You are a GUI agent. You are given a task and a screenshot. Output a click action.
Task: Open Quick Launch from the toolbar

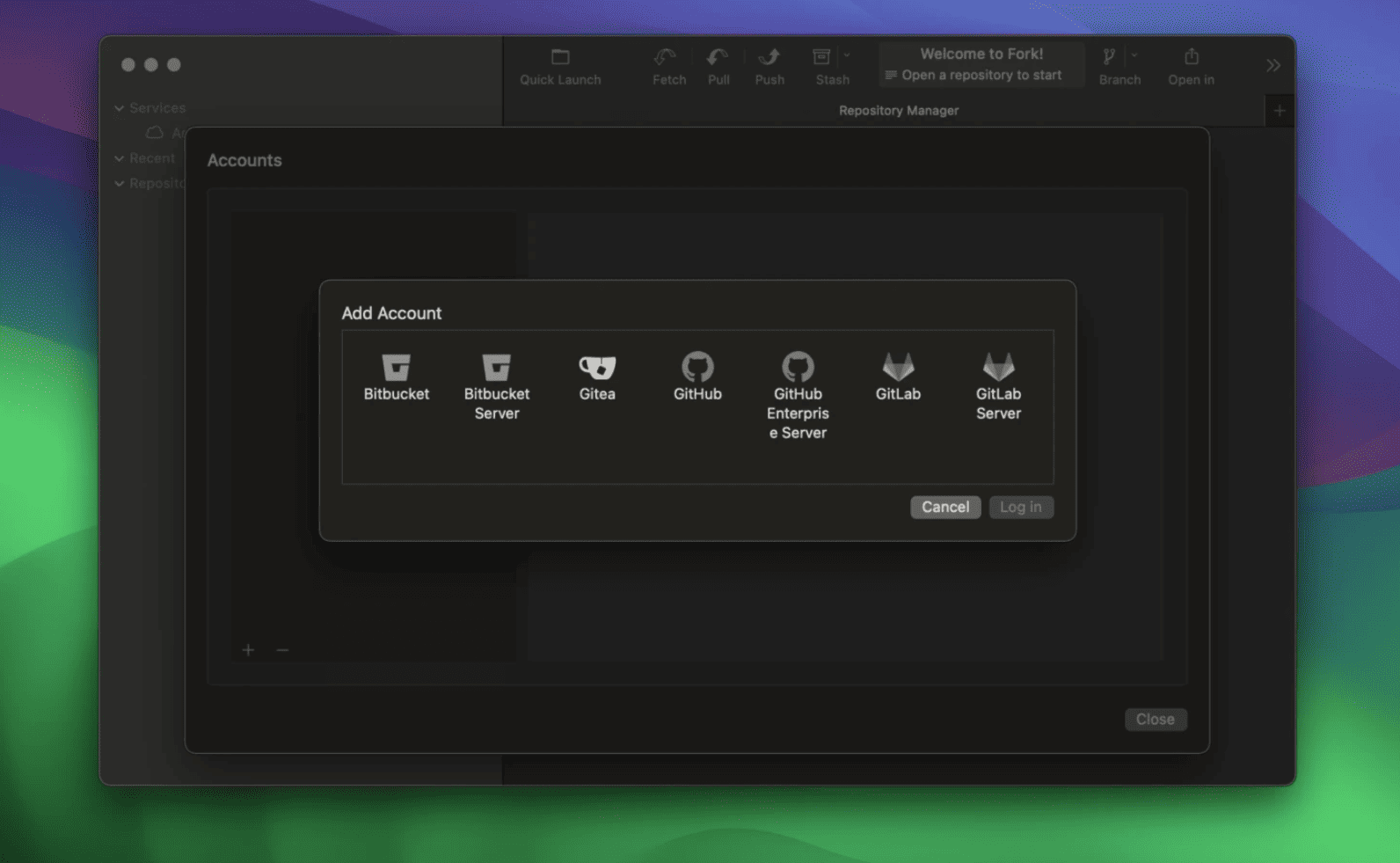(560, 67)
